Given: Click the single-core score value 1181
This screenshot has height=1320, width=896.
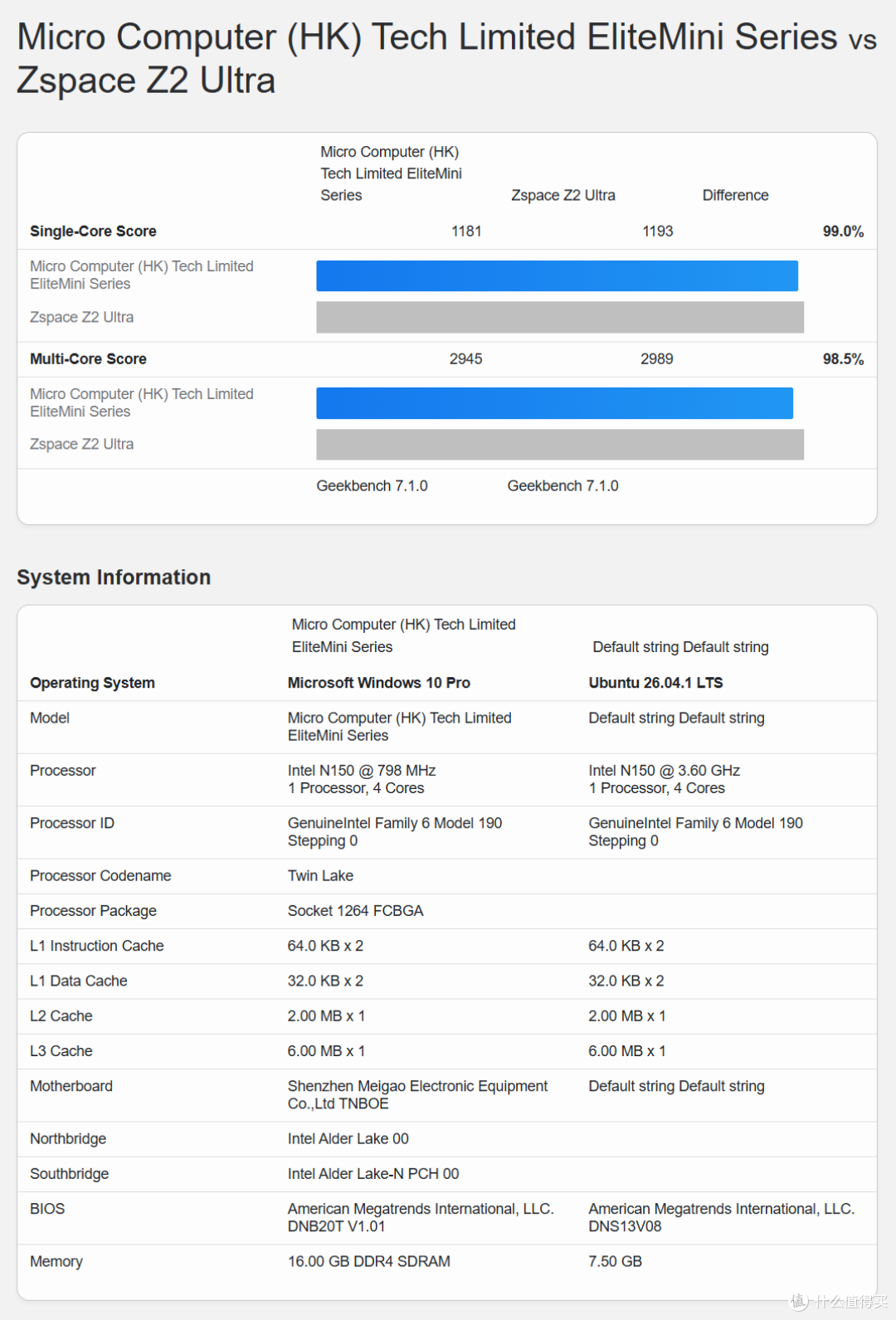Looking at the screenshot, I should click(466, 231).
